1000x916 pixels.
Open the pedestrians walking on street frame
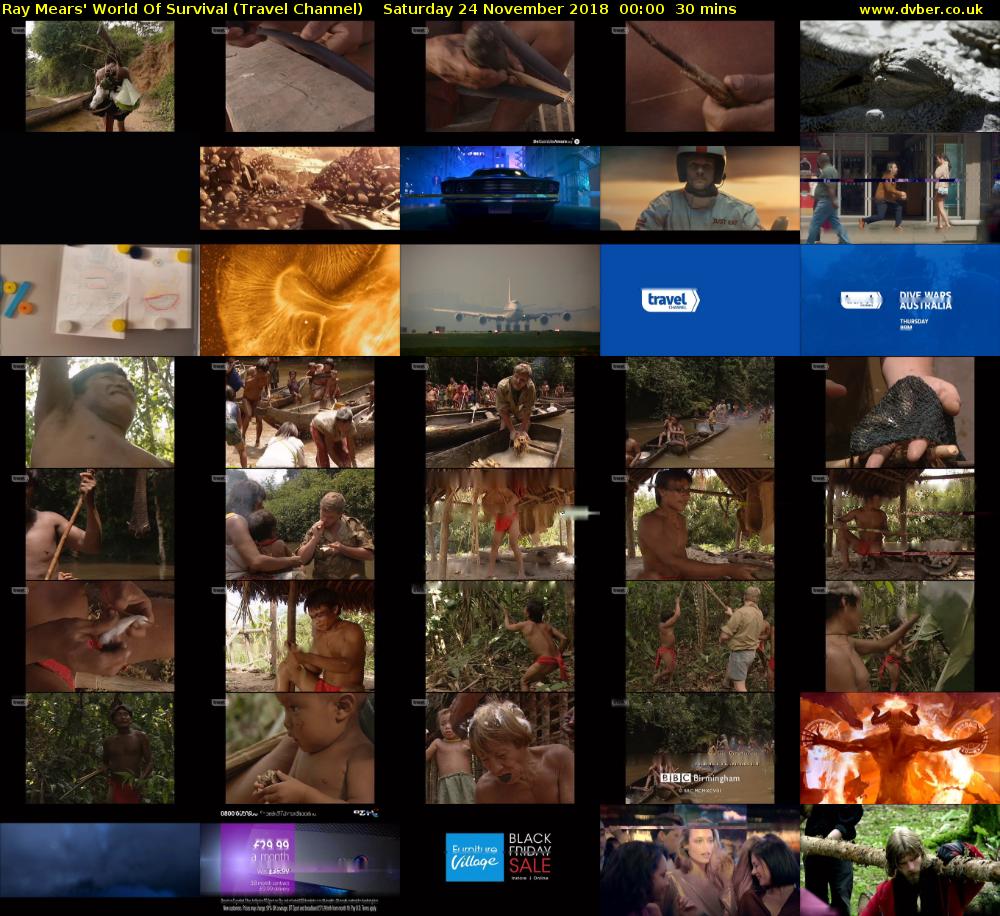[x=900, y=188]
